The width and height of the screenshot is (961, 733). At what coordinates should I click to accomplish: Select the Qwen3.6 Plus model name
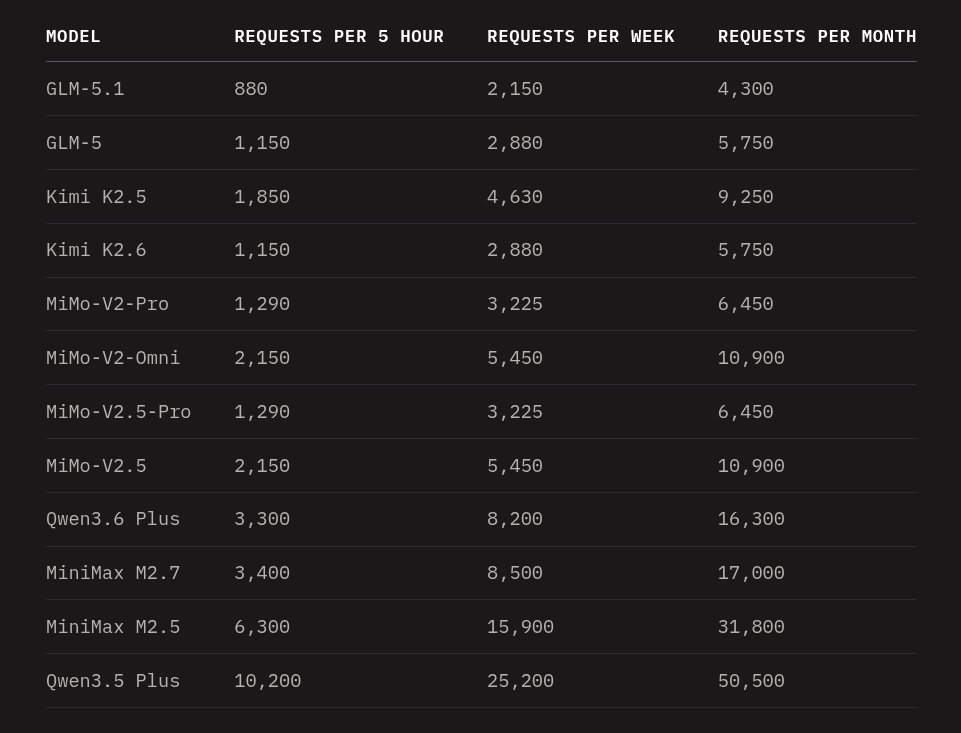pos(113,519)
